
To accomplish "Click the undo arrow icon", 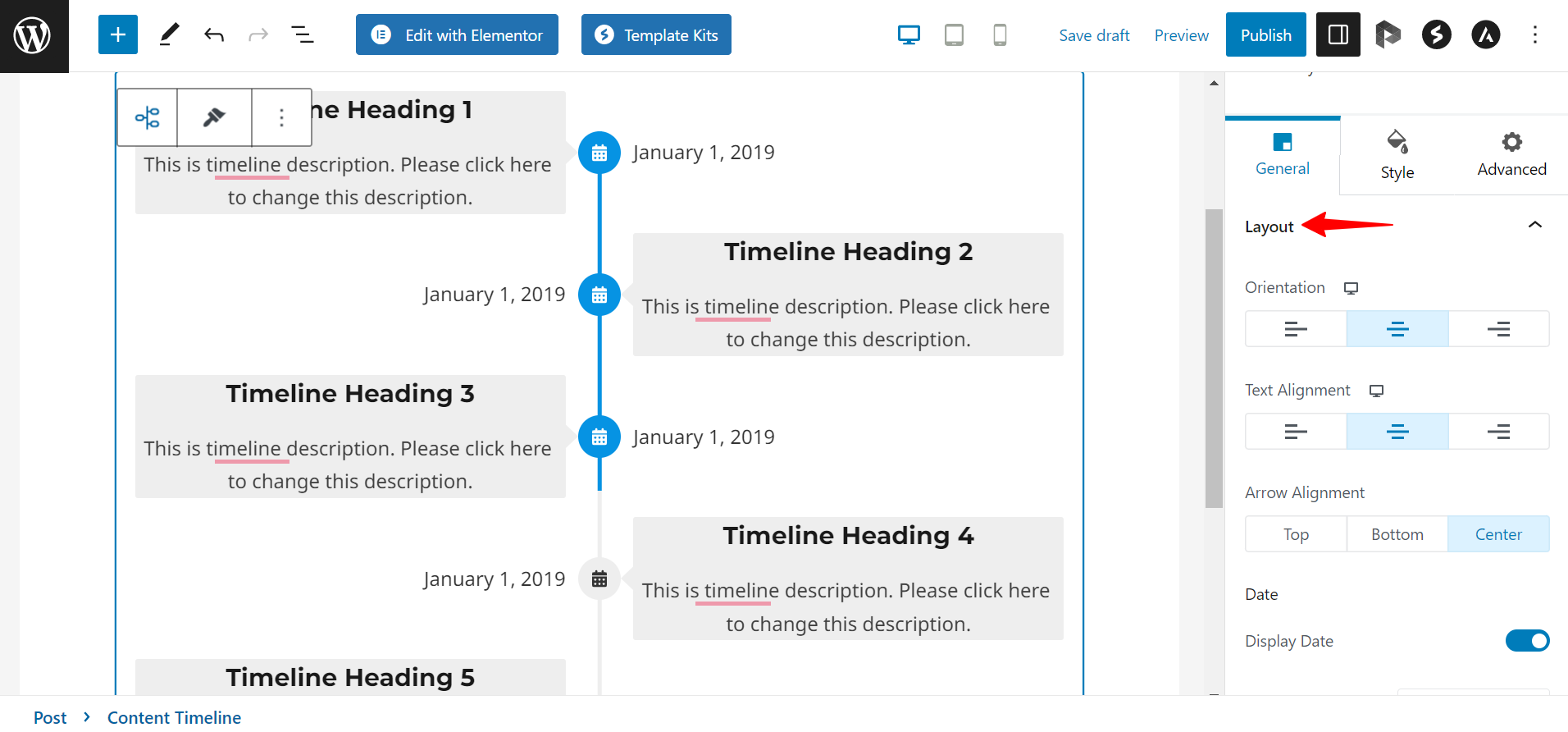I will click(x=214, y=34).
